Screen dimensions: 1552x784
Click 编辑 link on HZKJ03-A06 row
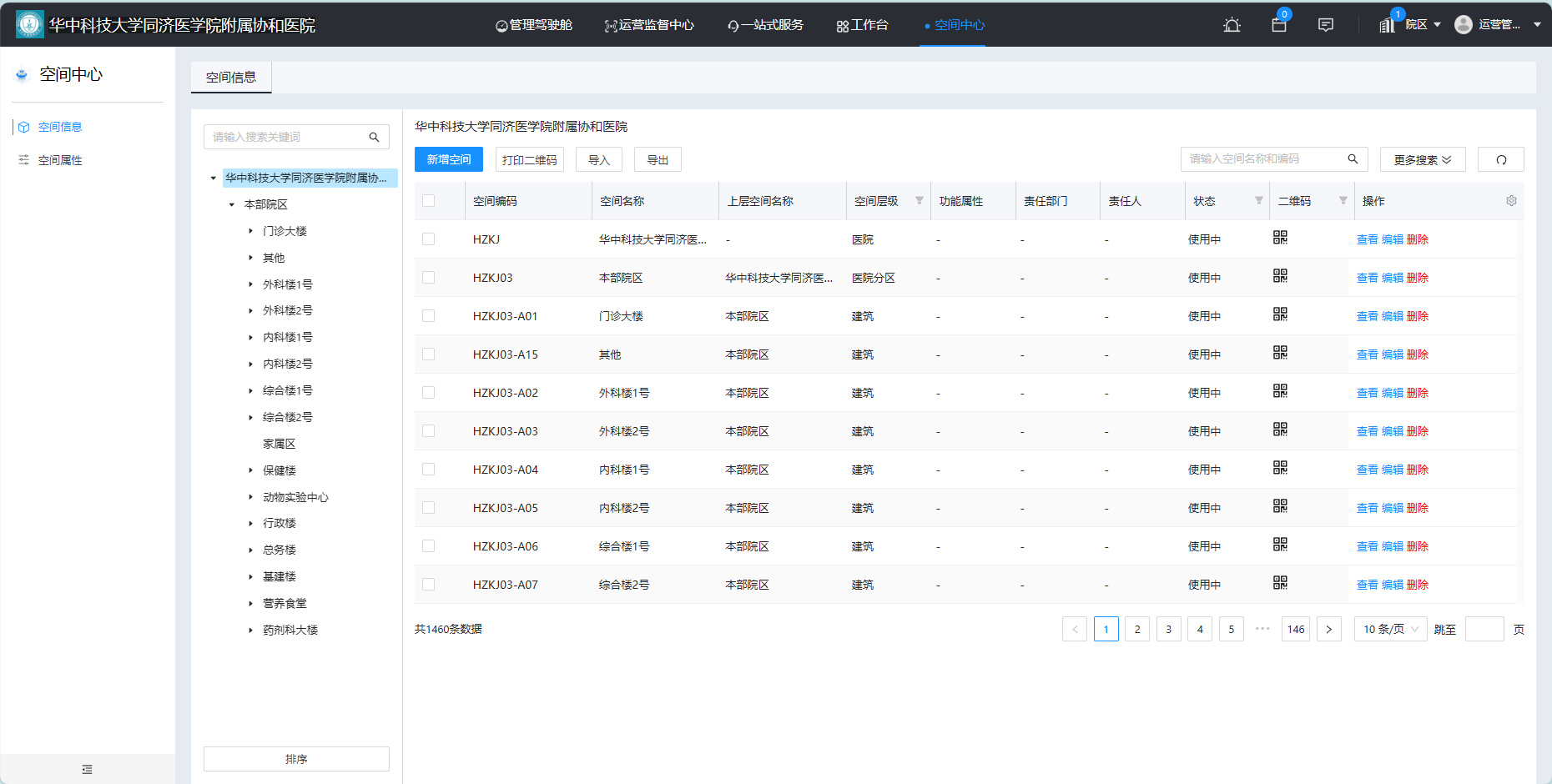(1392, 545)
